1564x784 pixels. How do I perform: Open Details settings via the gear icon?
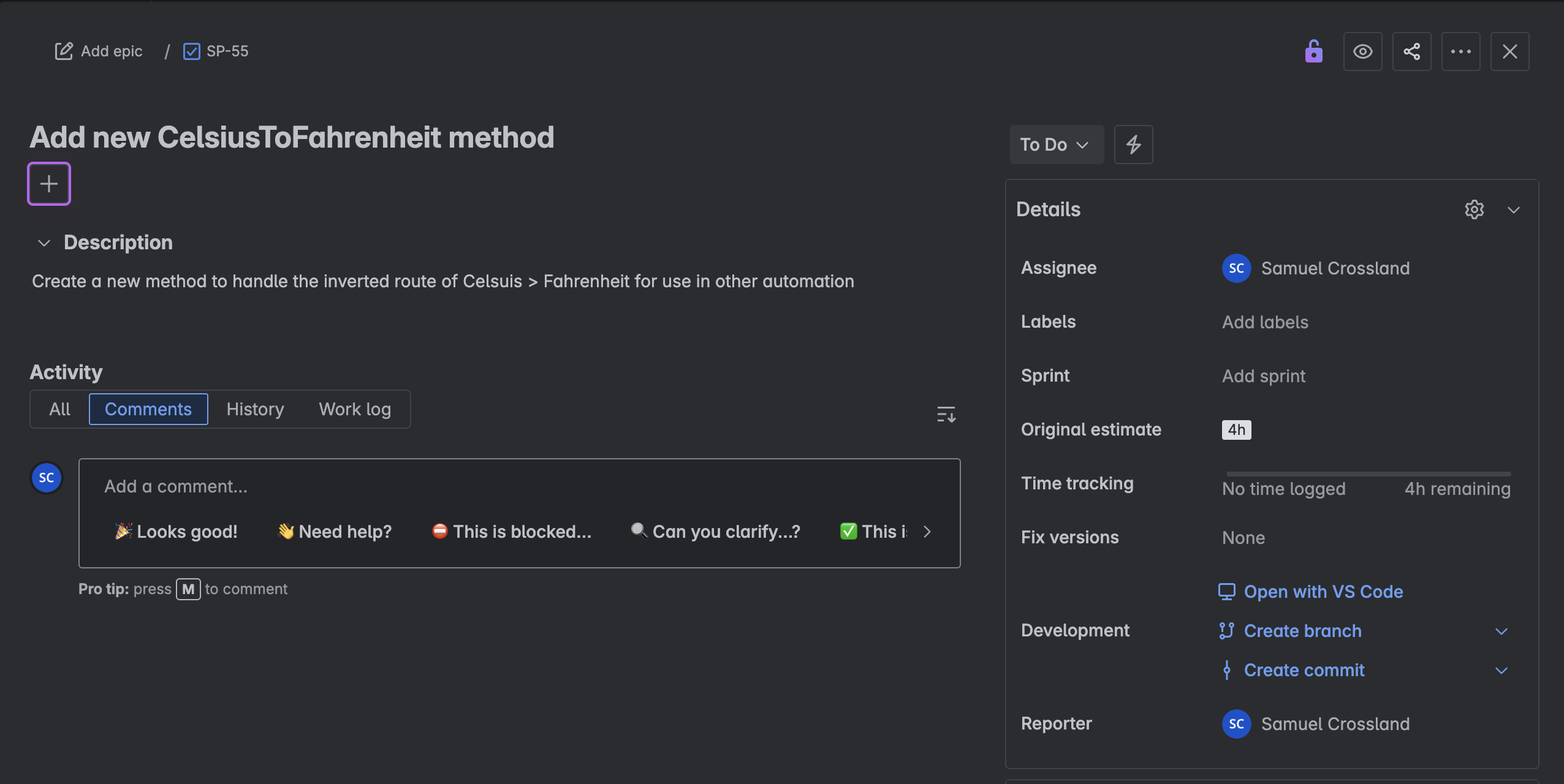click(1474, 209)
